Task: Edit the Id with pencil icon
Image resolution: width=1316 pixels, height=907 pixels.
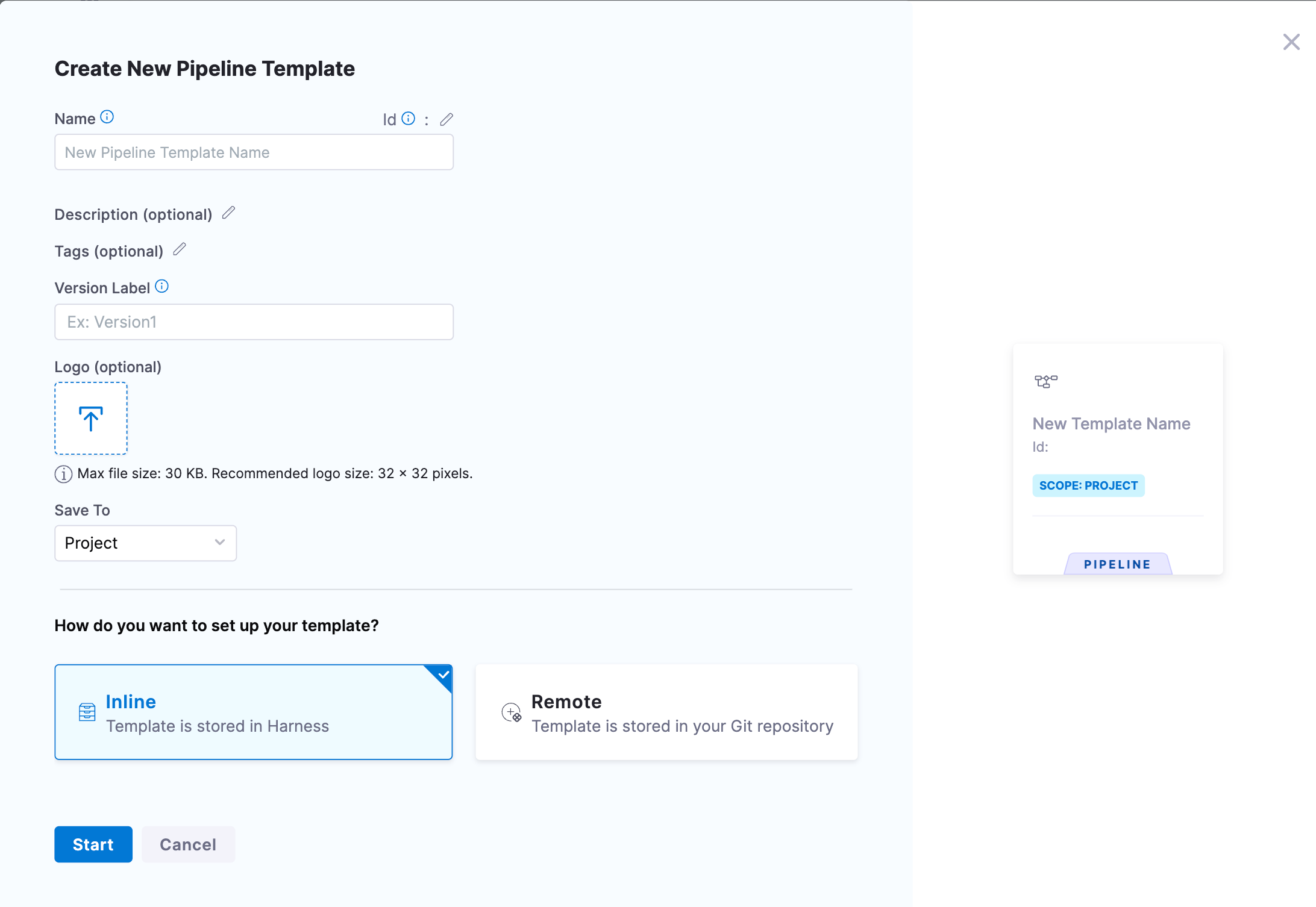Action: 446,119
